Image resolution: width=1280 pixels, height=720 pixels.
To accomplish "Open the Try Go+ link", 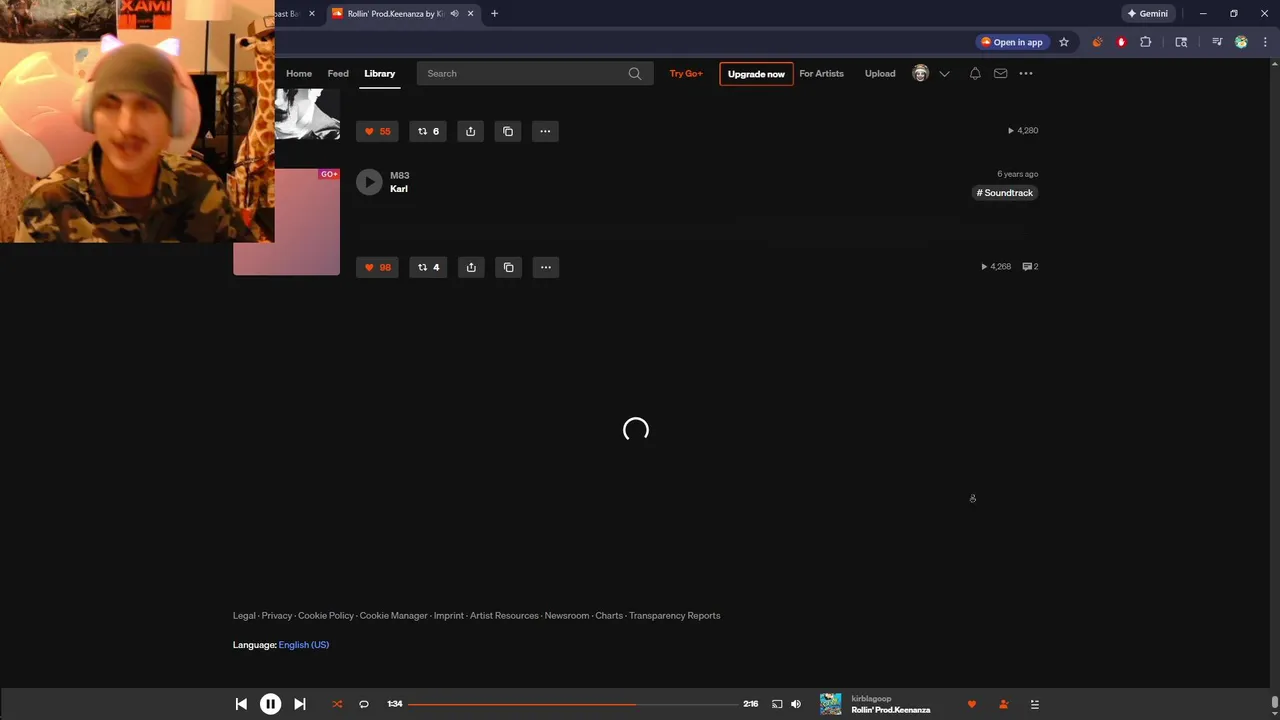I will [x=686, y=73].
